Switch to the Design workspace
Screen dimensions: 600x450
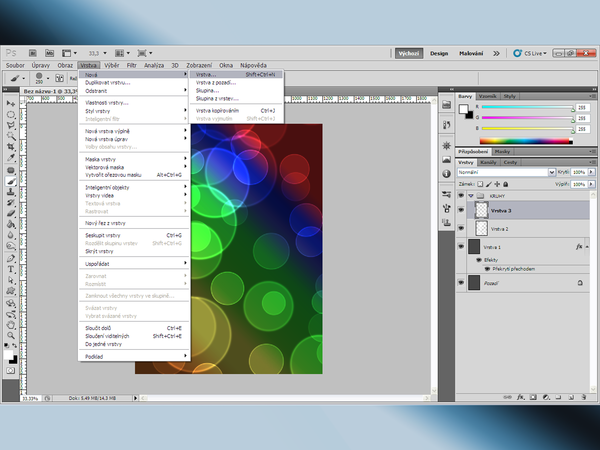[x=440, y=53]
